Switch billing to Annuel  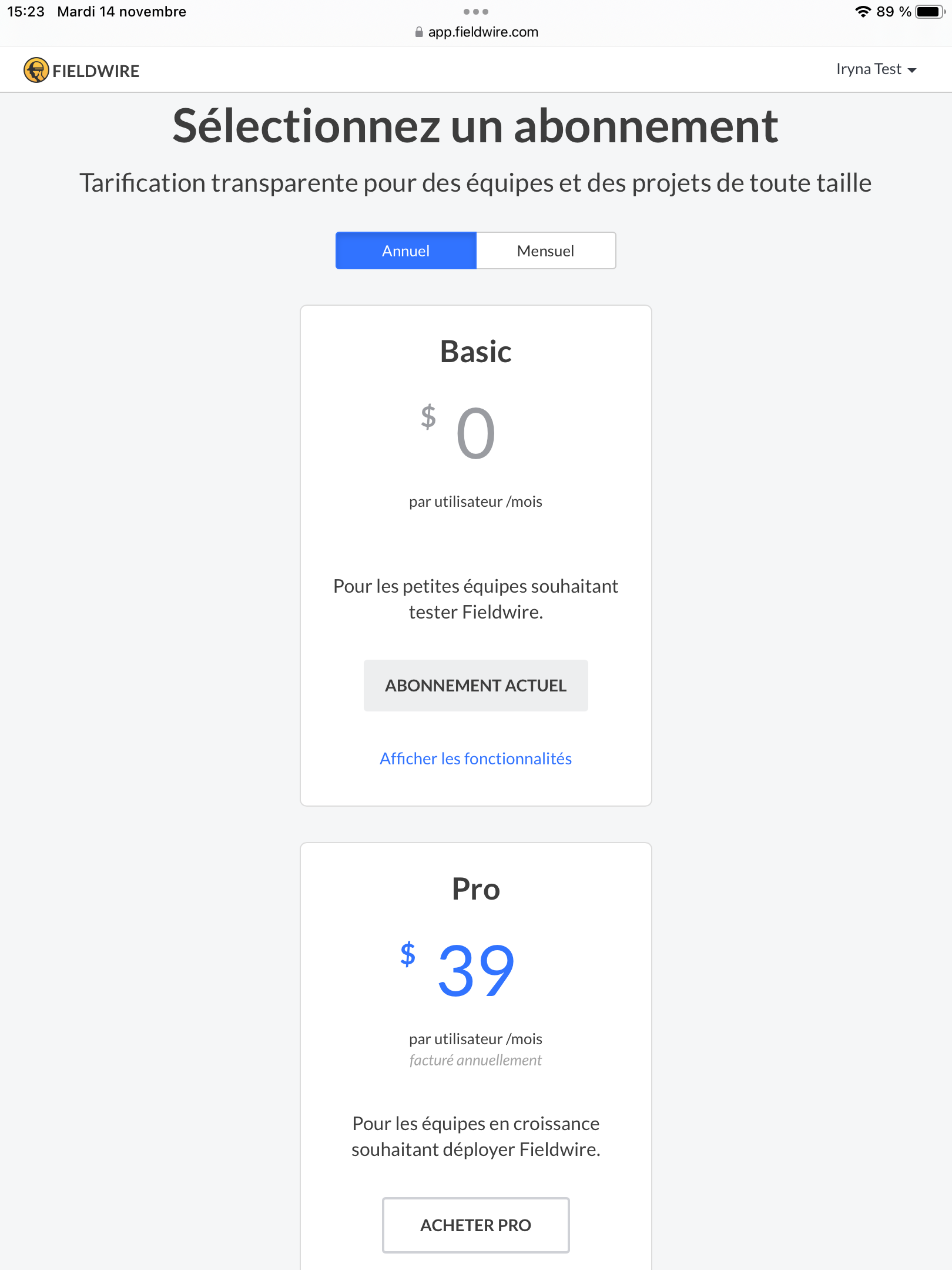pyautogui.click(x=406, y=250)
